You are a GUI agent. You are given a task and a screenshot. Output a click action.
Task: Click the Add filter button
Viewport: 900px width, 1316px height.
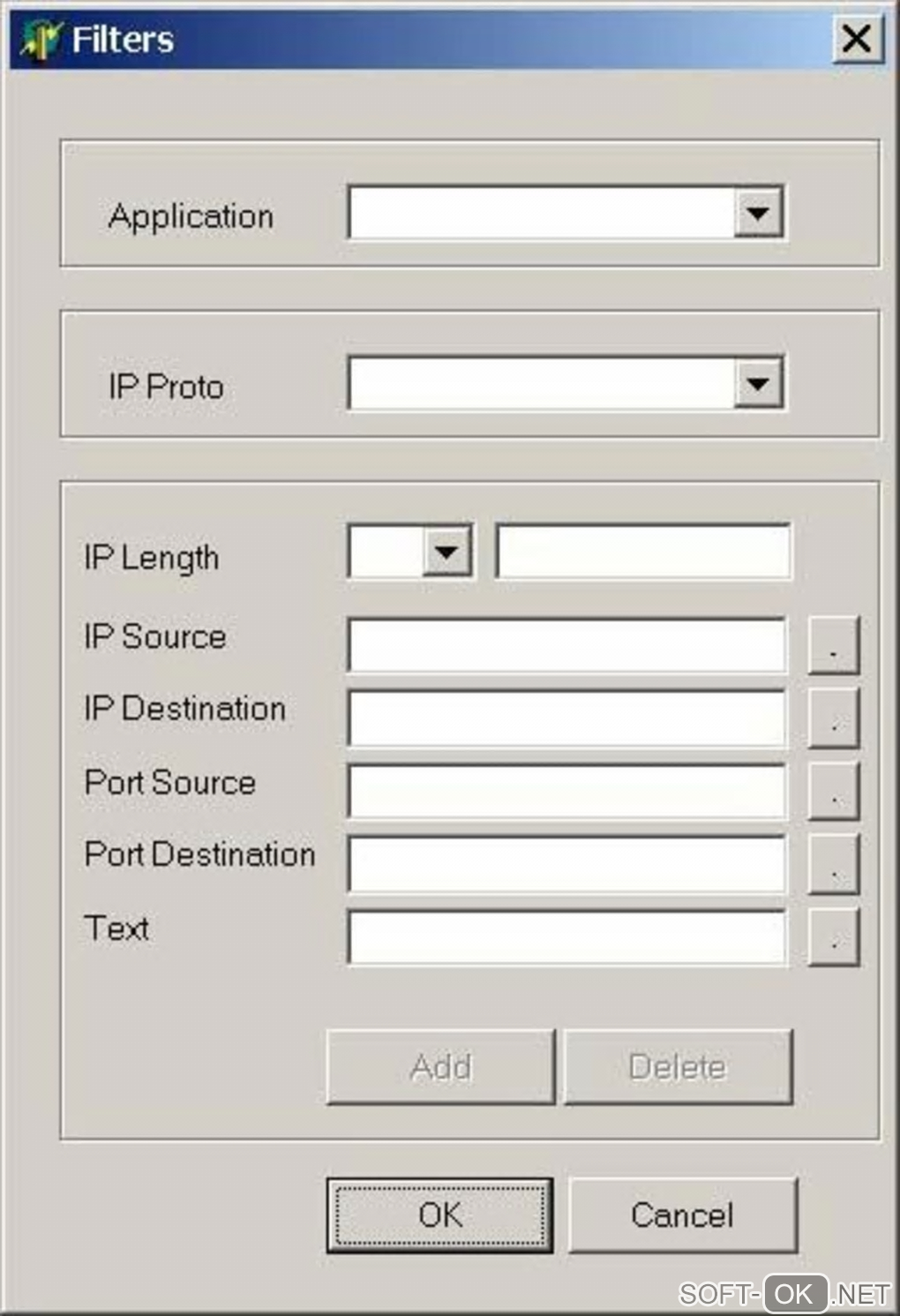(440, 1067)
